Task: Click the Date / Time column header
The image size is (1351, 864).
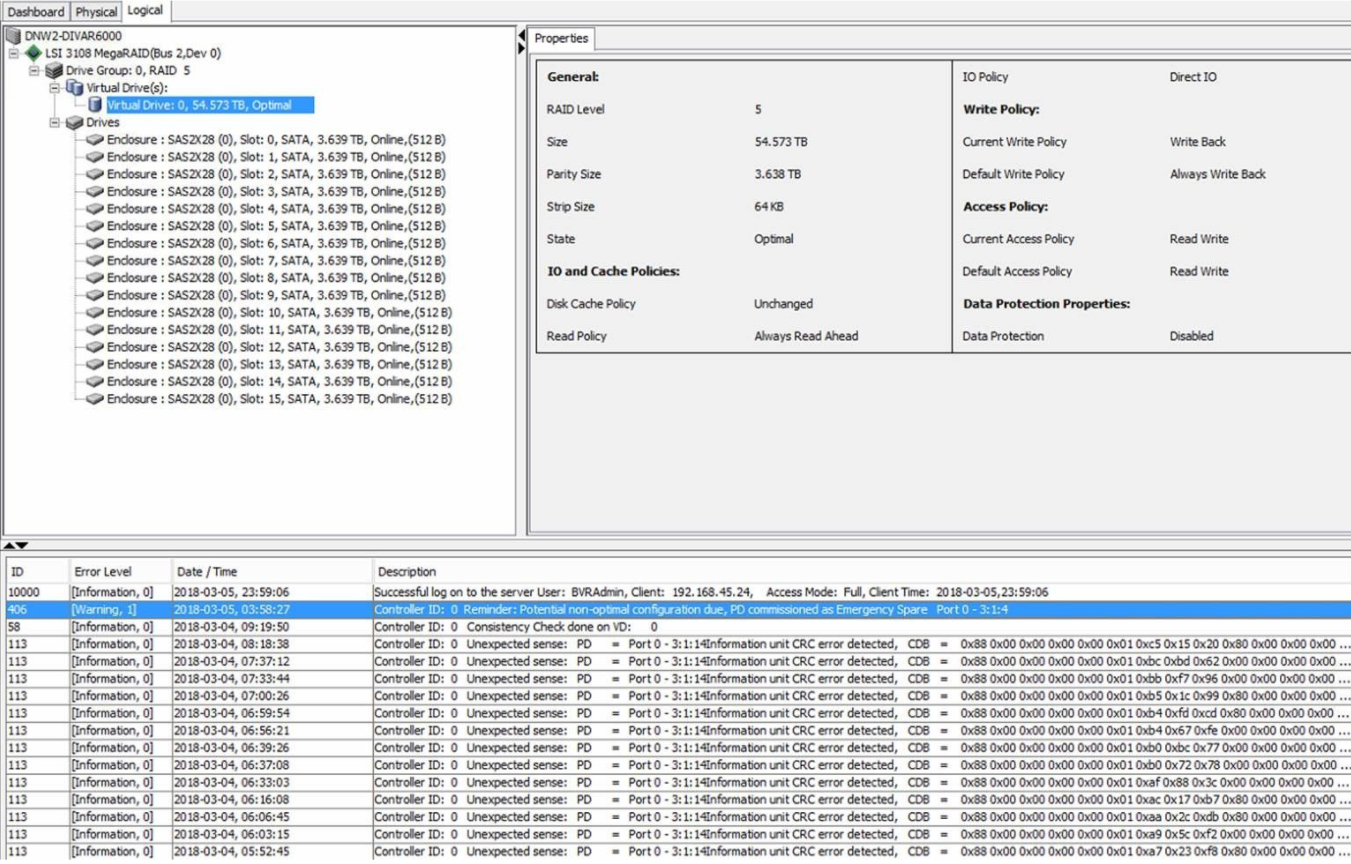Action: tap(207, 572)
